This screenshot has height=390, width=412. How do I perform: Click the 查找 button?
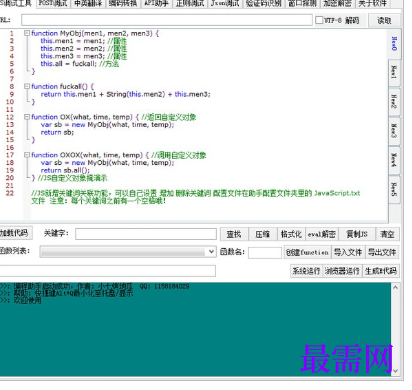tap(234, 234)
